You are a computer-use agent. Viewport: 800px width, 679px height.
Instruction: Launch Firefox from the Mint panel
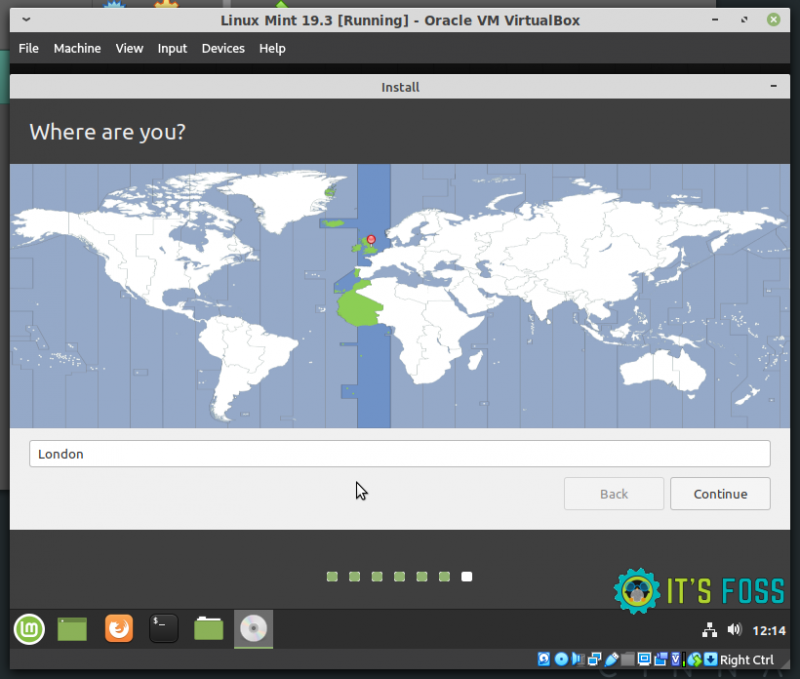[119, 628]
